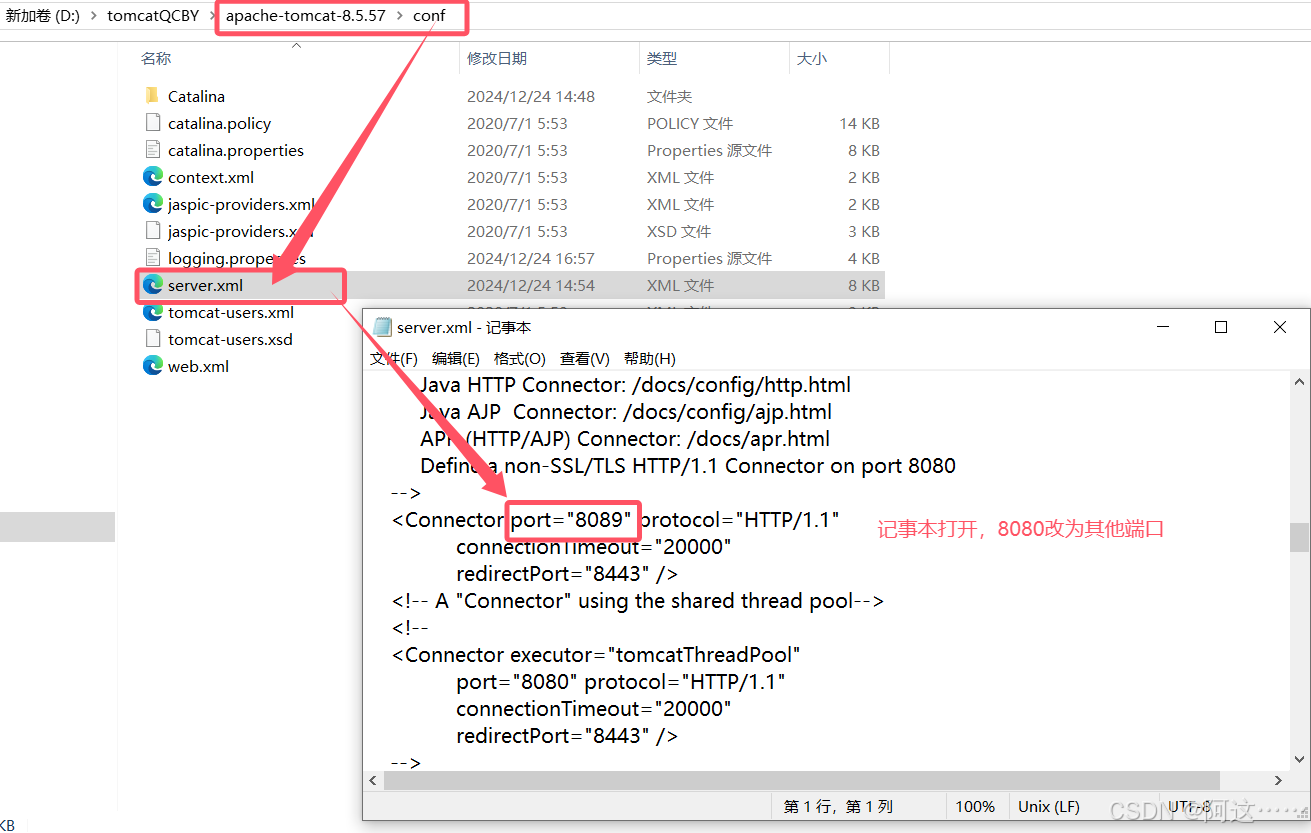The width and height of the screenshot is (1311, 833).
Task: Select the tomcat-users.xml file icon
Action: 152,312
